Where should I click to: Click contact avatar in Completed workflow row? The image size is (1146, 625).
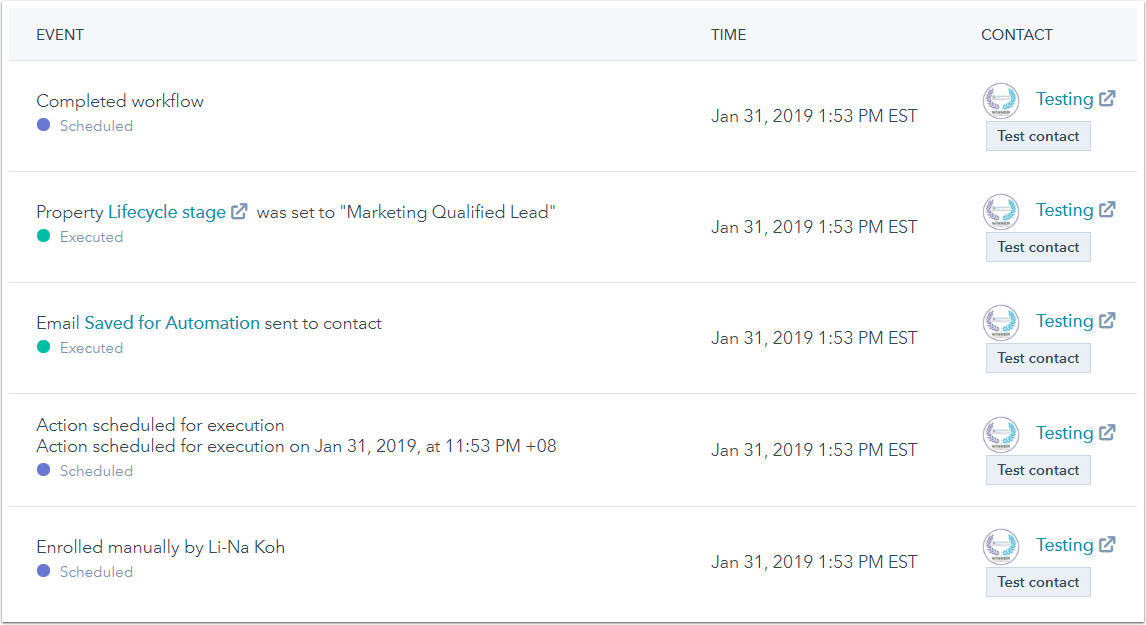(1001, 100)
